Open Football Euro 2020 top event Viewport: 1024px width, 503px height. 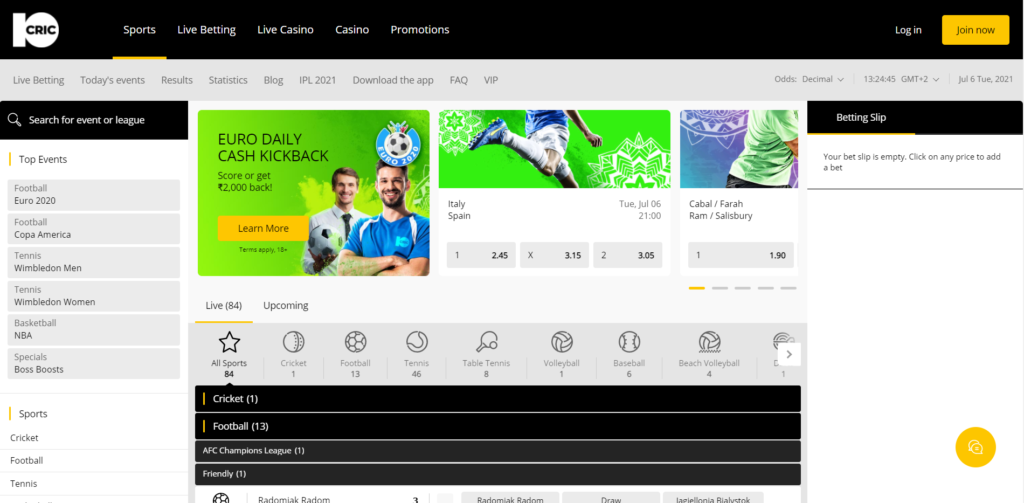tap(94, 194)
